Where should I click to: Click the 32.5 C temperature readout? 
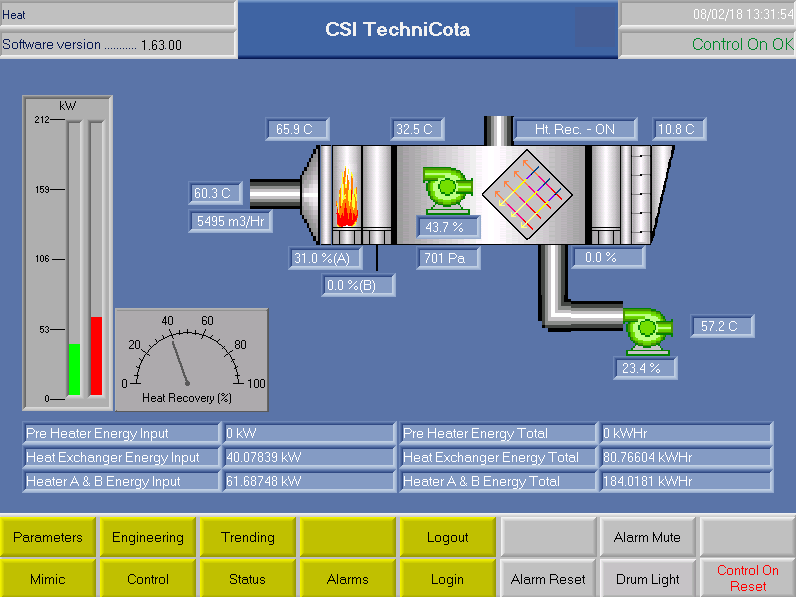tap(417, 129)
